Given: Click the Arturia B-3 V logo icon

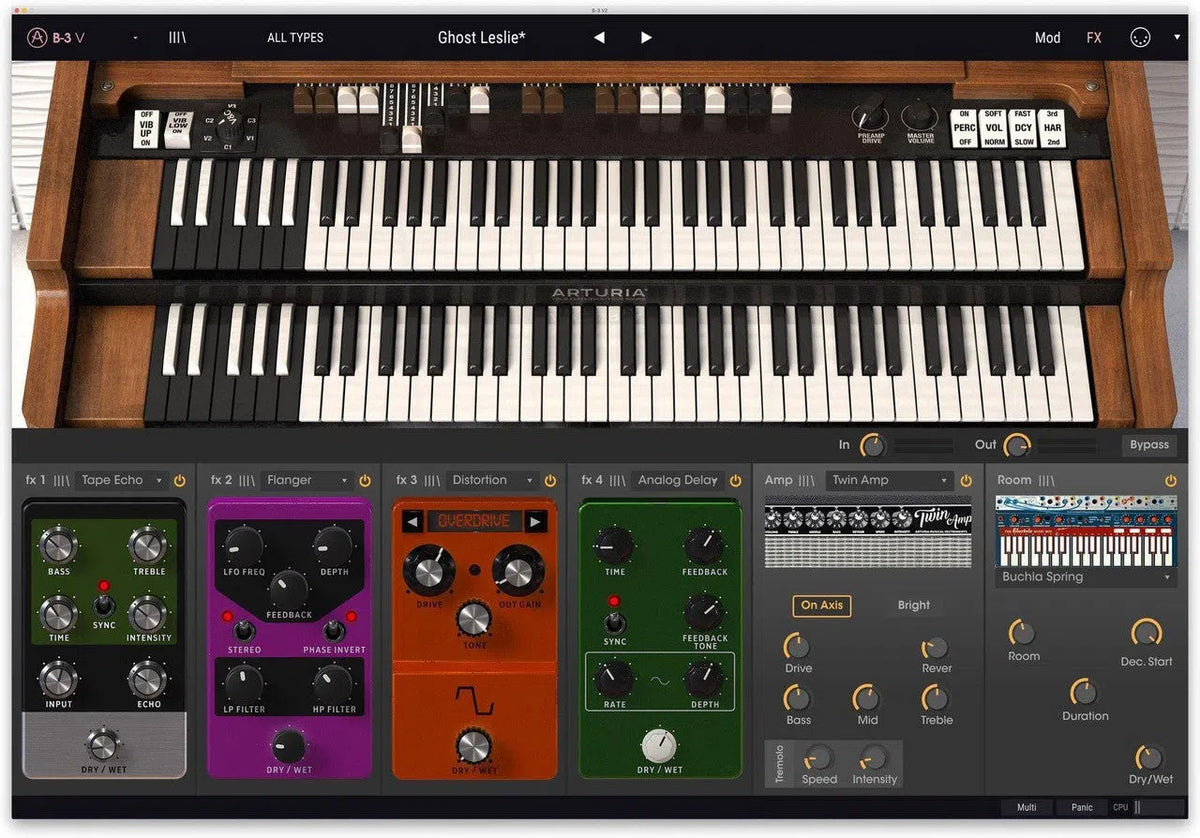Looking at the screenshot, I should pos(38,38).
